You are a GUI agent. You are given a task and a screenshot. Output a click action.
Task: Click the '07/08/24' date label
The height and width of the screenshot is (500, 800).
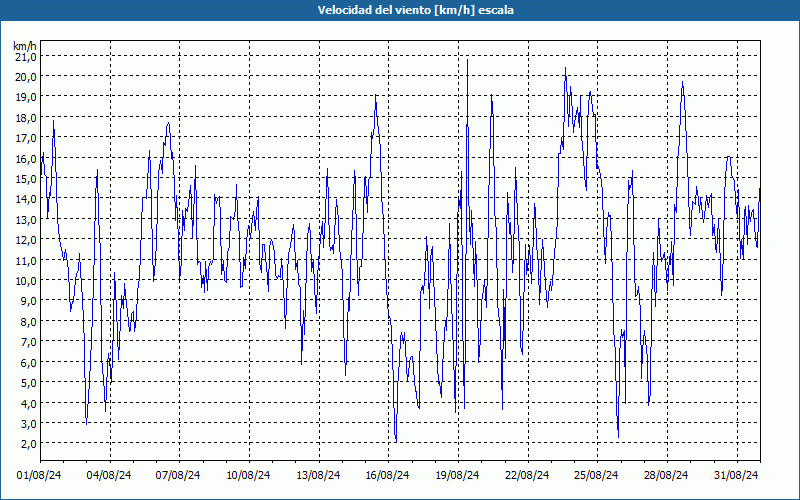pos(178,476)
